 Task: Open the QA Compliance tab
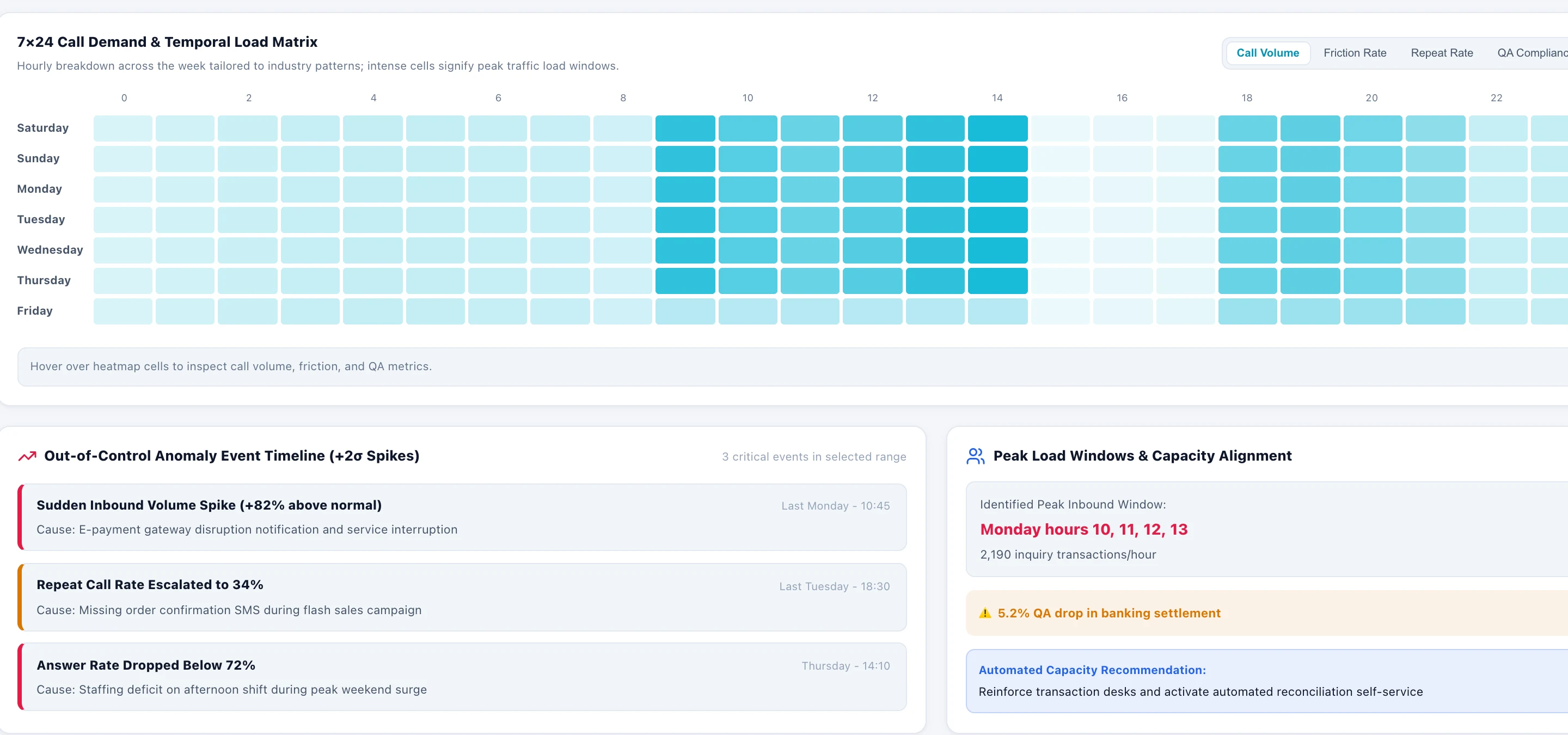pos(1531,53)
